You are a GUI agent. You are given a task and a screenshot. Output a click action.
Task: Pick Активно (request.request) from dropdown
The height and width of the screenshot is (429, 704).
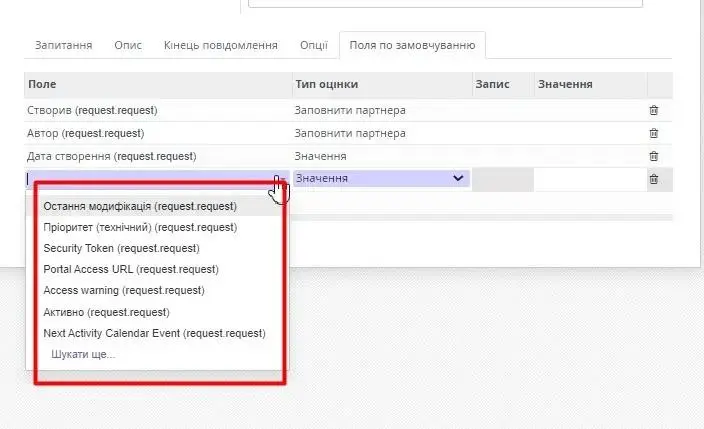[x=113, y=312]
